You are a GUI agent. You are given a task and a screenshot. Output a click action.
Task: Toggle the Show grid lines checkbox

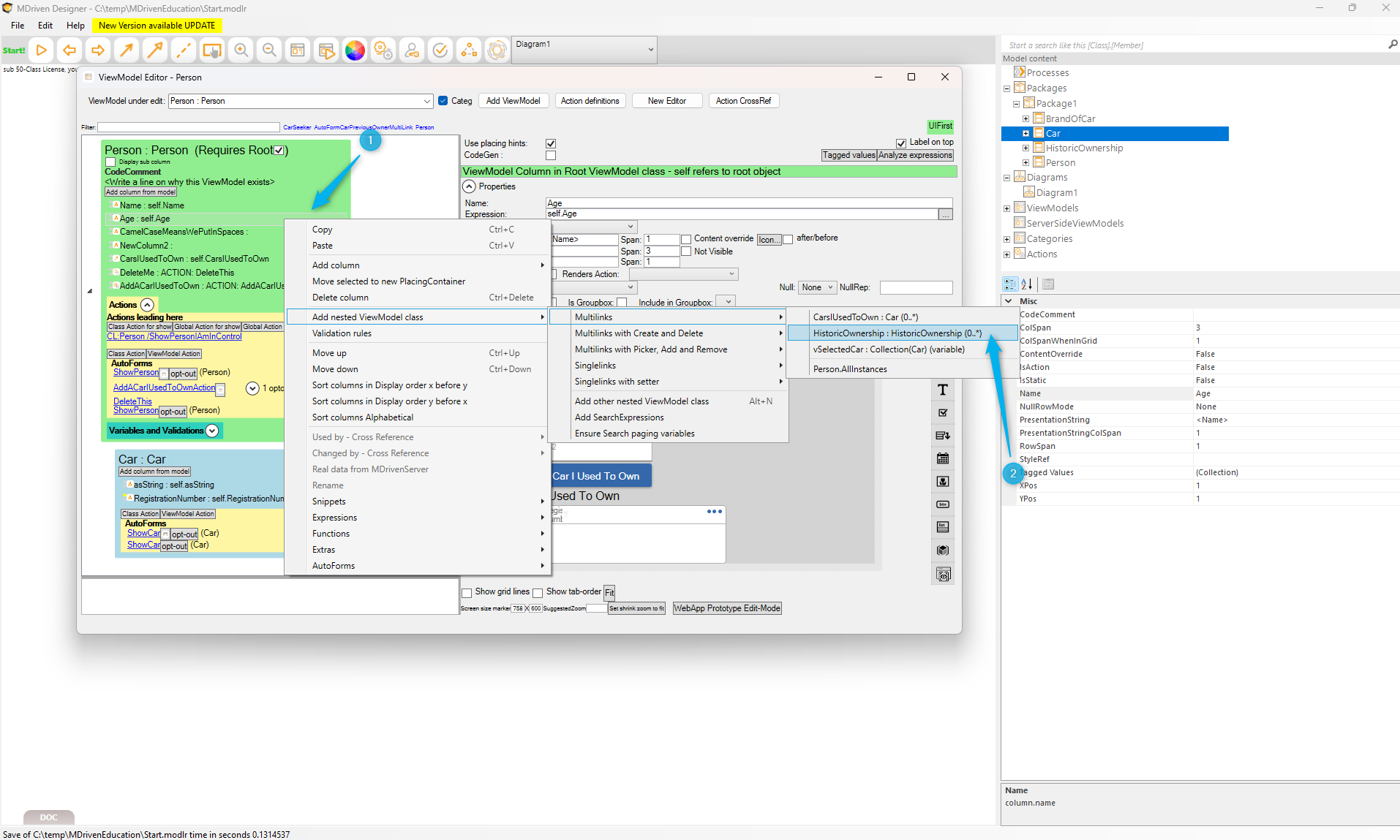click(467, 592)
